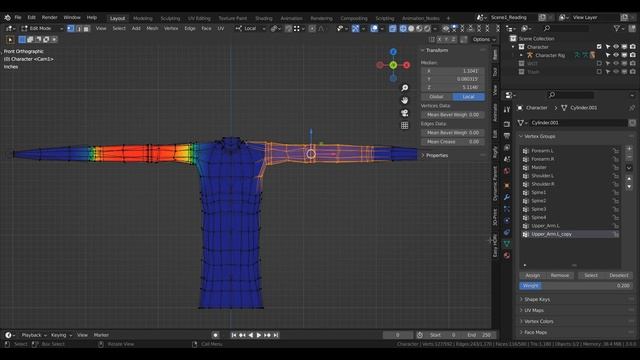Play the animation in reverse
640x360 pixels.
click(x=251, y=335)
